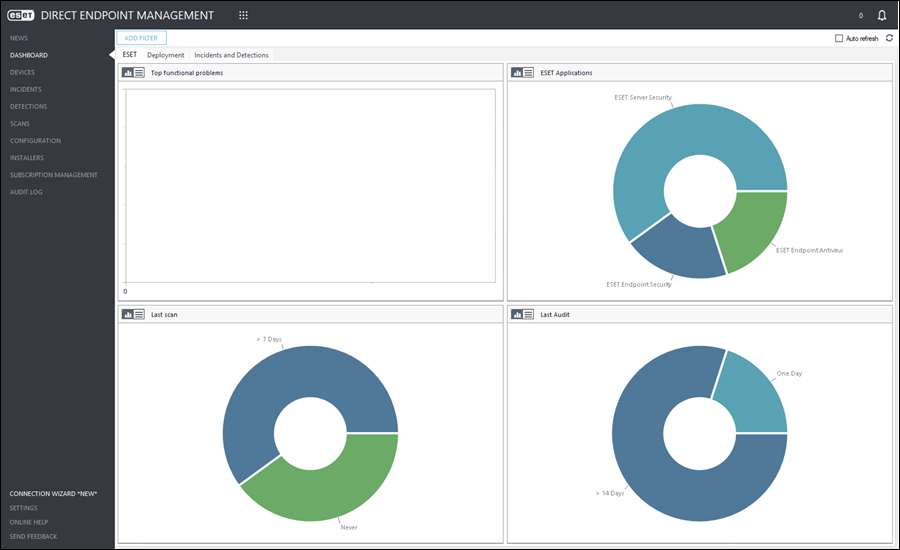The image size is (900, 550).
Task: Open CONFIGURATION in the sidebar
Action: [x=35, y=141]
